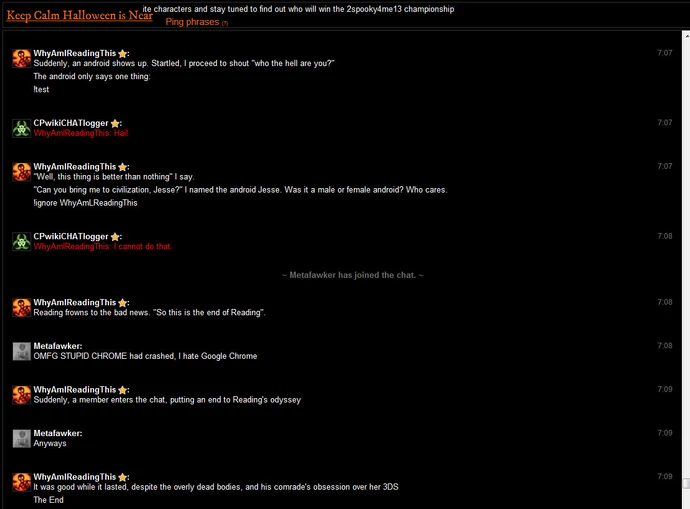
Task: Open Keep Calm Halloween is Near link
Action: (x=80, y=15)
